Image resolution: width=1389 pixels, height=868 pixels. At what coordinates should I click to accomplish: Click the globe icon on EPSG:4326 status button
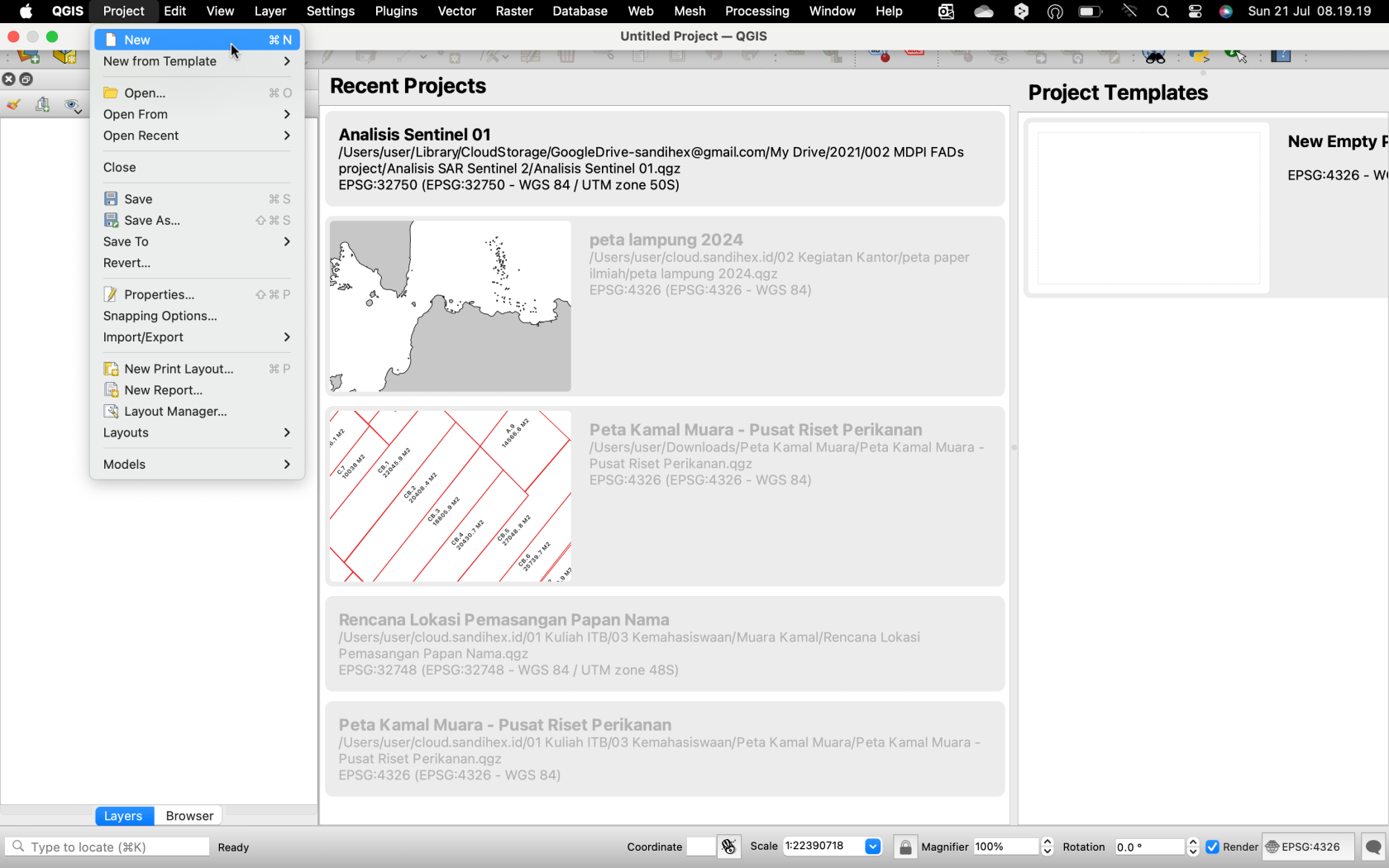click(x=1272, y=847)
